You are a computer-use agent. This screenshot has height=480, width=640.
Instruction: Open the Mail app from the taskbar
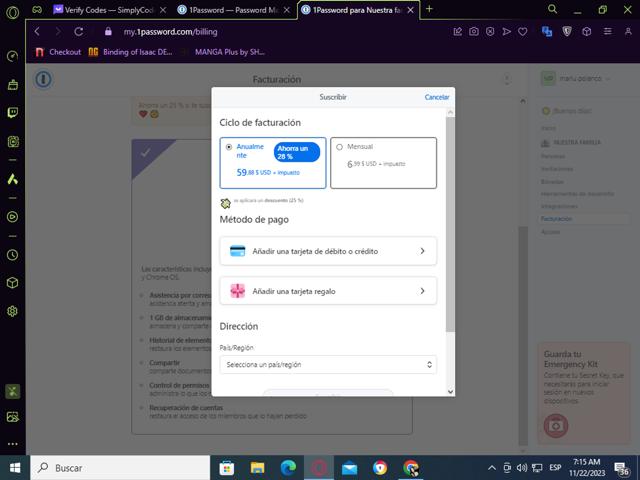coord(349,468)
